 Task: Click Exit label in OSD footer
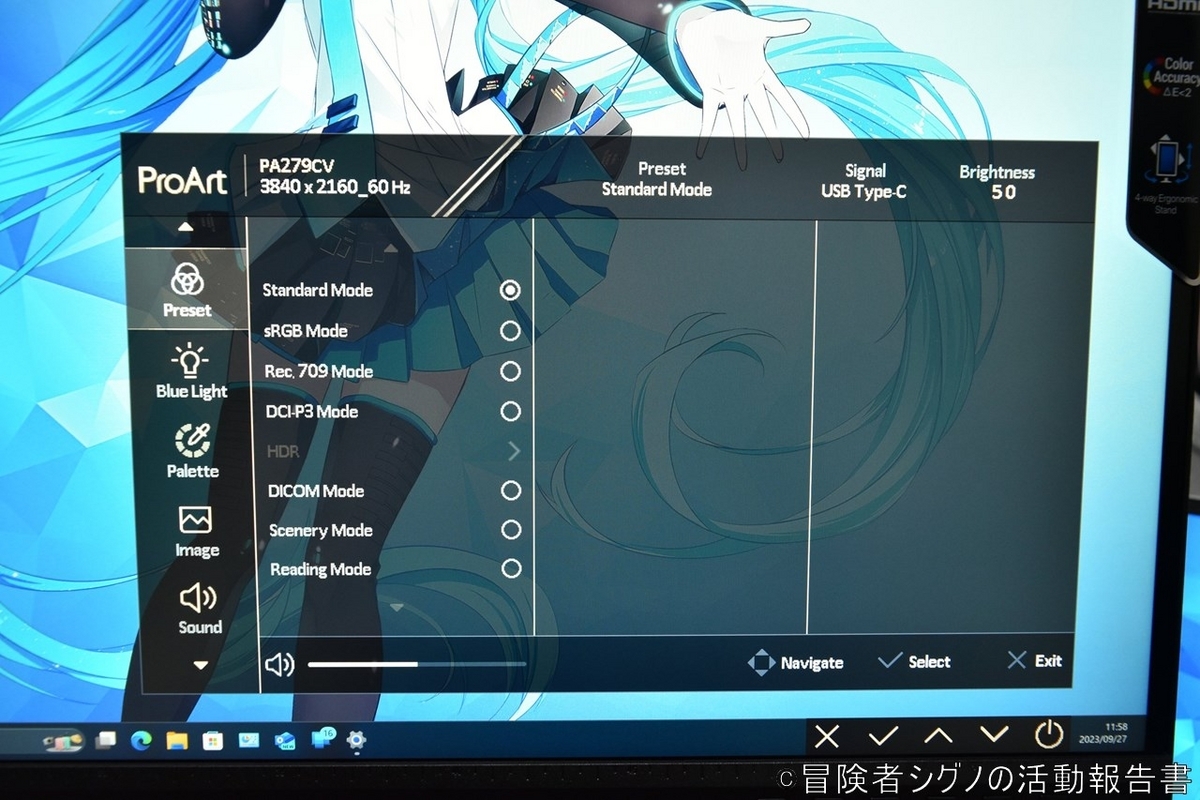click(1048, 661)
